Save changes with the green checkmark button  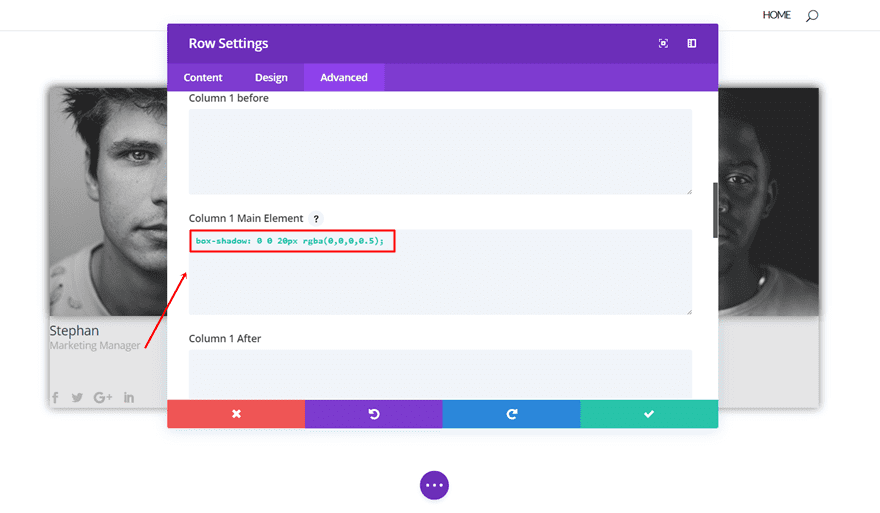coord(649,414)
